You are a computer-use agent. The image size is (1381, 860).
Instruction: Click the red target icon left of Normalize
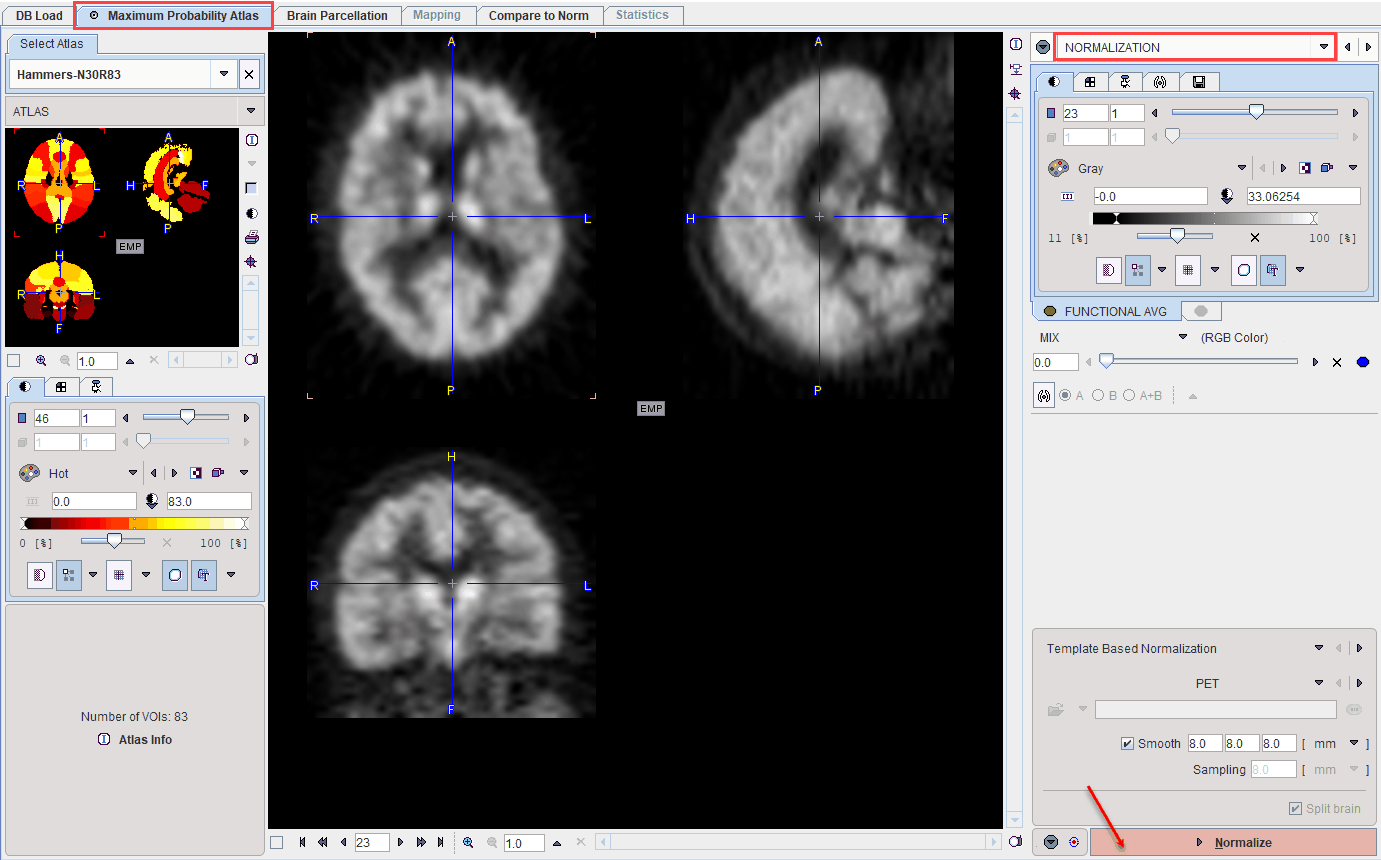click(x=1074, y=842)
